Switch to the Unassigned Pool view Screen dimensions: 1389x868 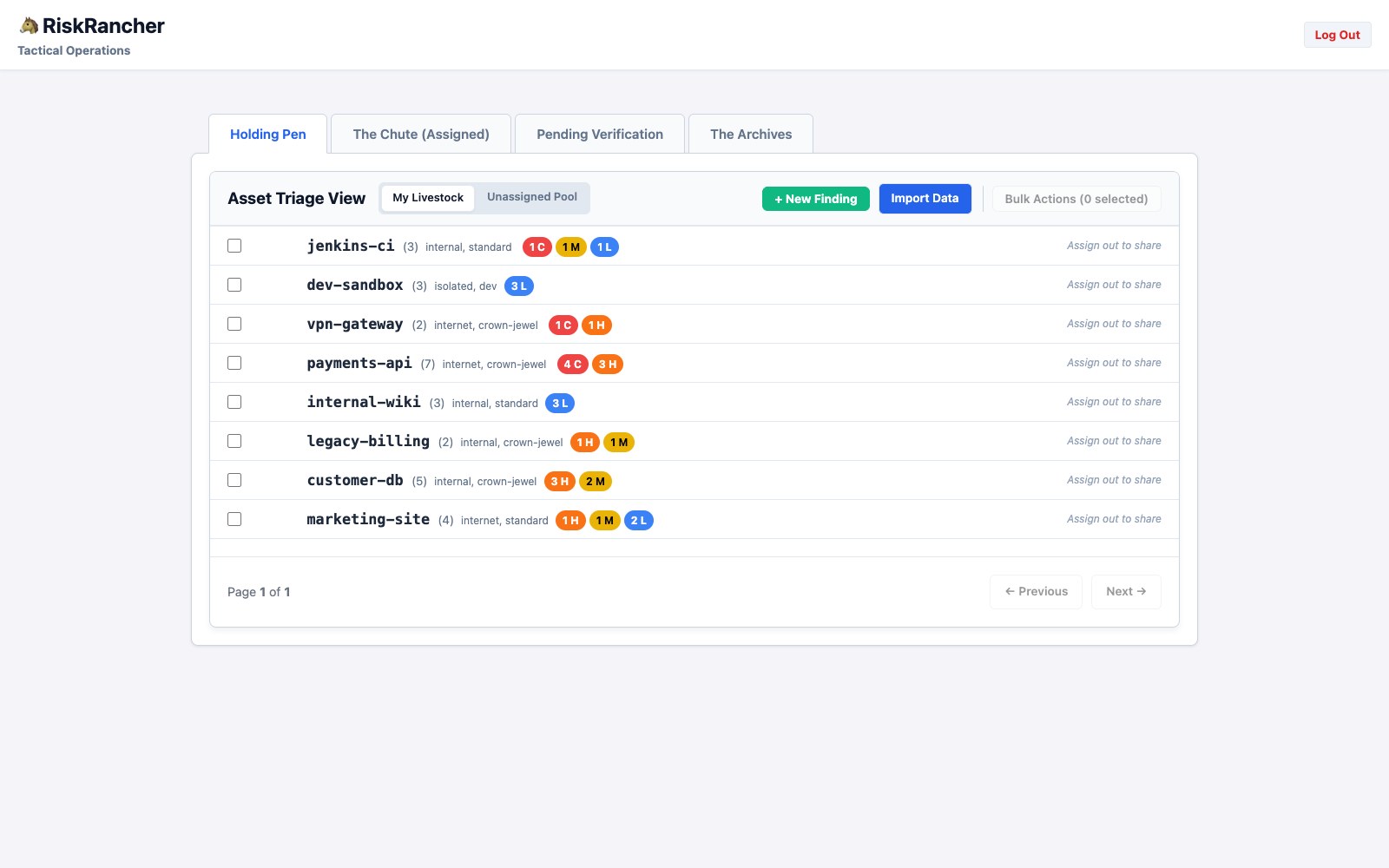point(532,197)
